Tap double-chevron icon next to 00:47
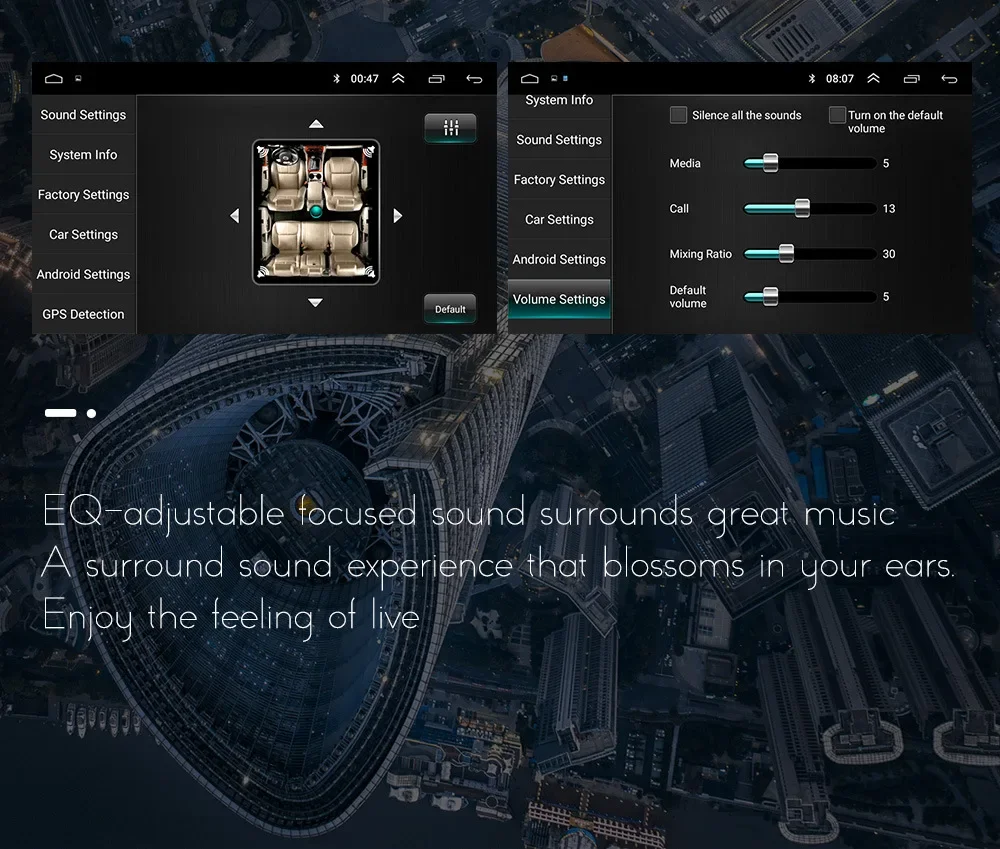 [x=398, y=78]
